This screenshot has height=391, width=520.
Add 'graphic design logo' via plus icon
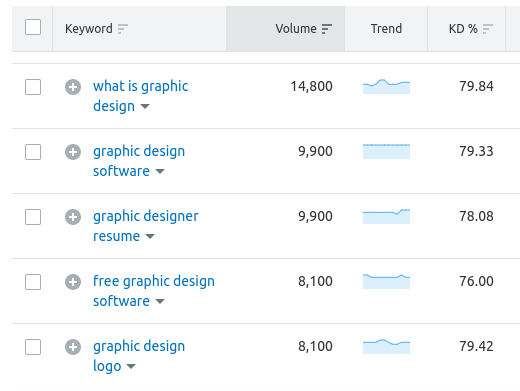(73, 347)
